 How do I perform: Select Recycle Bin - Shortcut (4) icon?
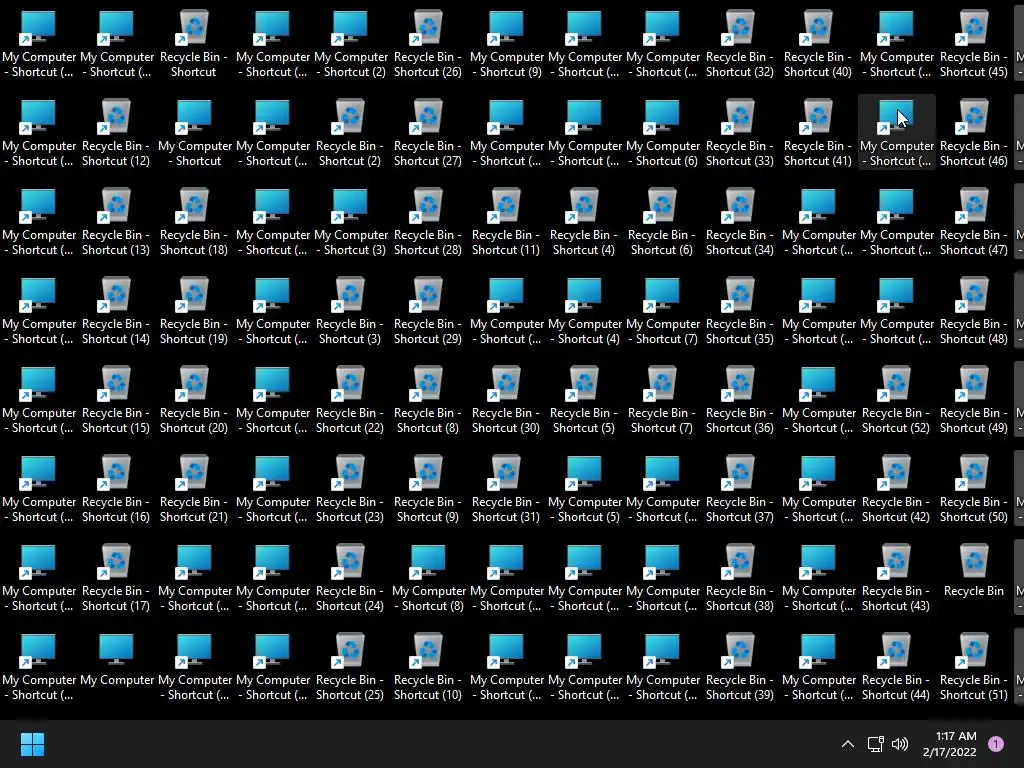pyautogui.click(x=584, y=221)
